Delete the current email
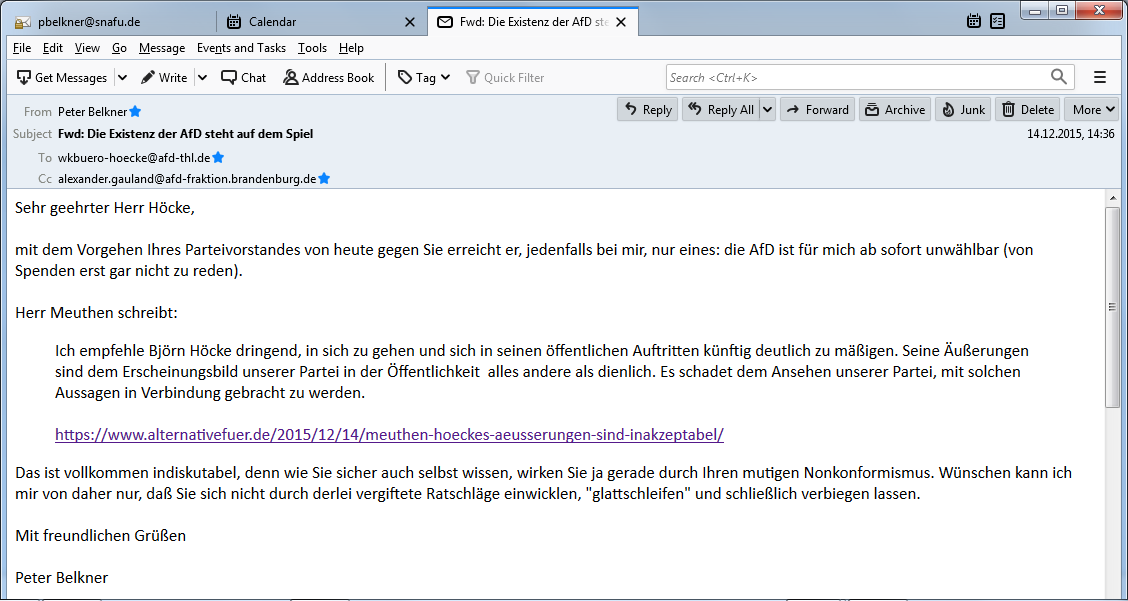Image resolution: width=1128 pixels, height=601 pixels. 1028,110
